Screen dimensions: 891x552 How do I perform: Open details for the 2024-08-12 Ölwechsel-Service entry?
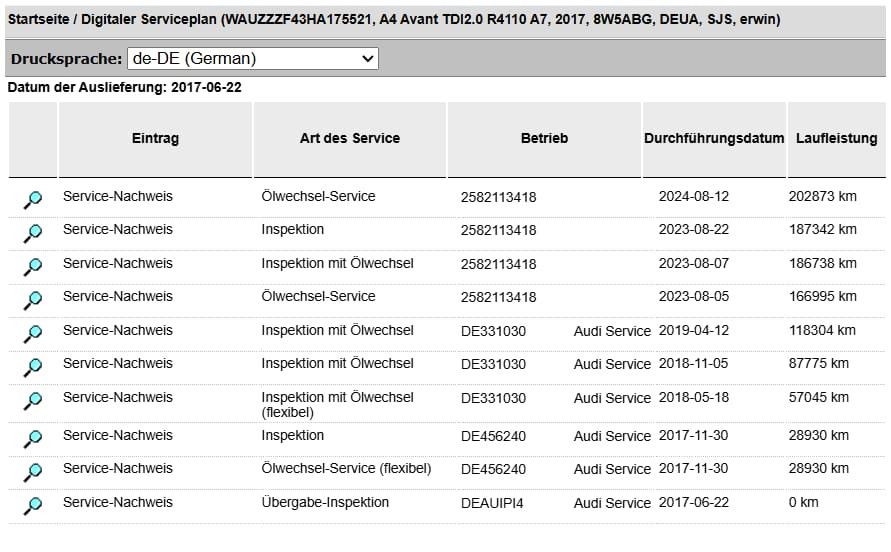(x=33, y=200)
